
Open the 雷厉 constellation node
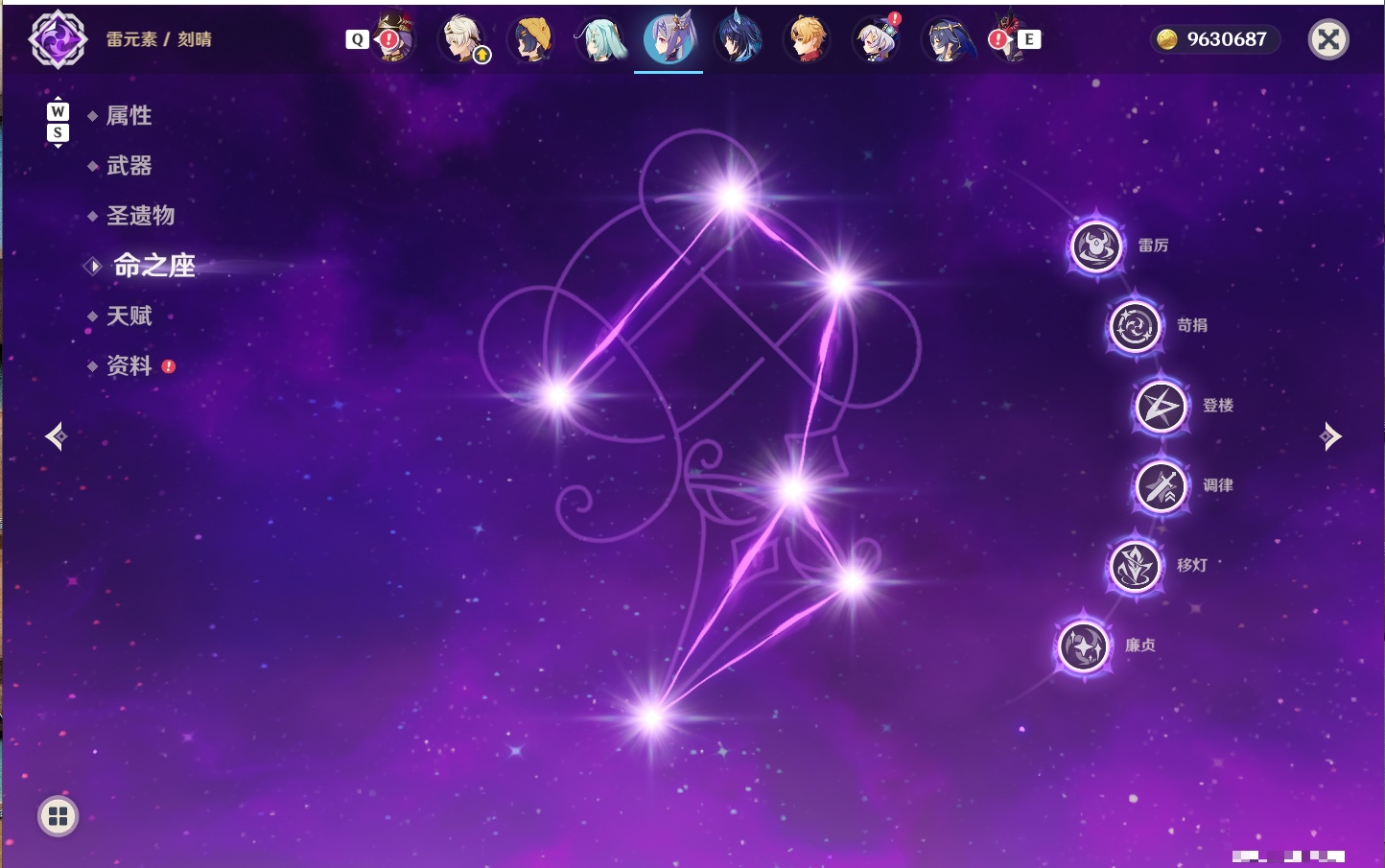pos(1096,246)
